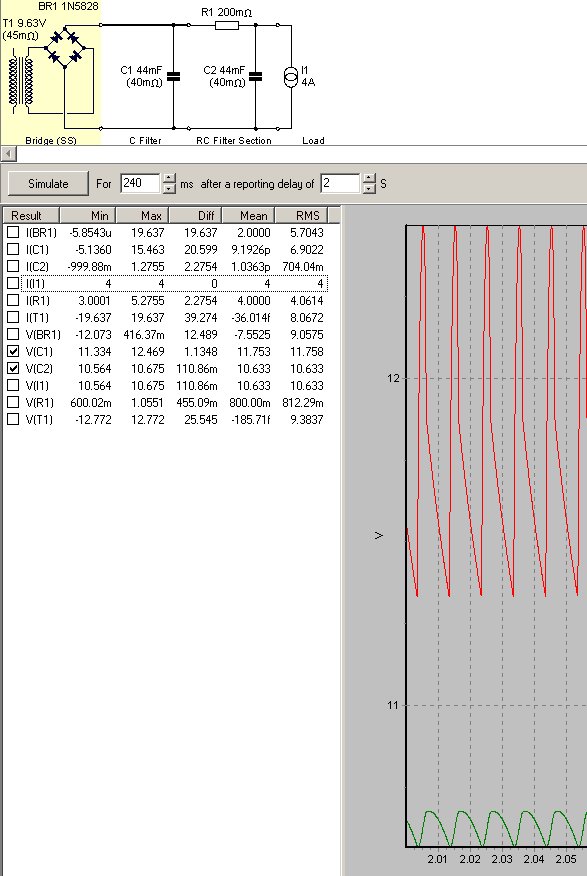This screenshot has width=587, height=876.
Task: Click the Mean column header
Action: coord(249,216)
